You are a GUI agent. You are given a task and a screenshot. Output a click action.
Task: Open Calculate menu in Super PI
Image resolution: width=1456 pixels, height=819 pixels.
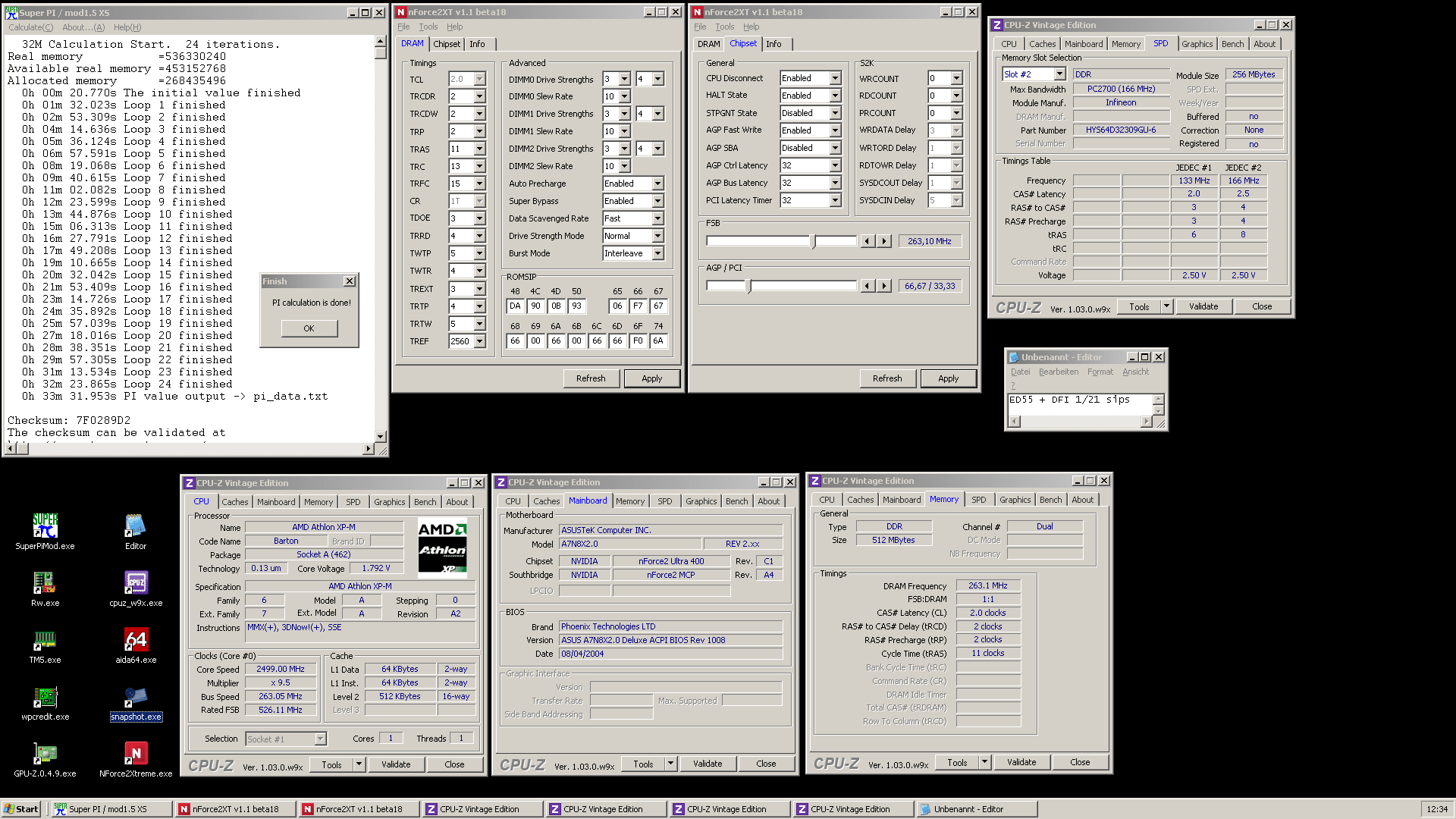(x=30, y=27)
